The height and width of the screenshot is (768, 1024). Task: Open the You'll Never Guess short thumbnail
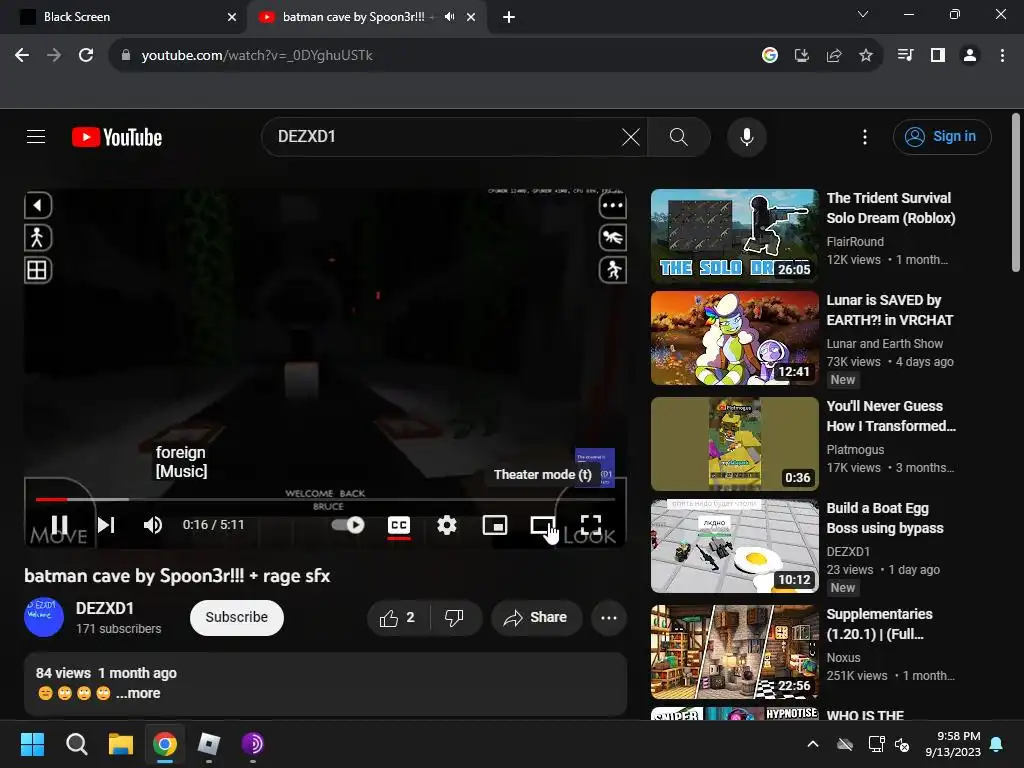[735, 444]
